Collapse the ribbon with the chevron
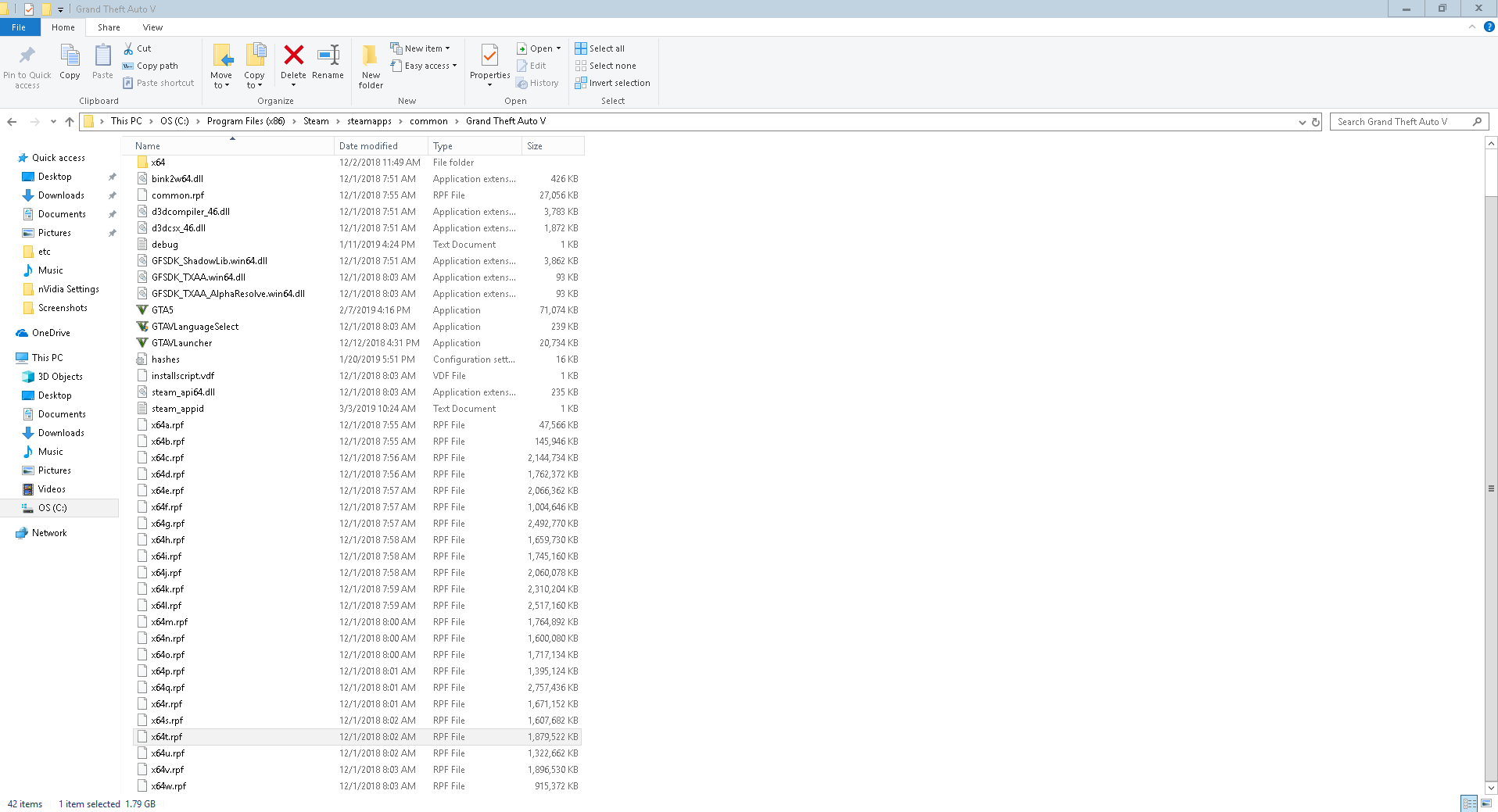Image resolution: width=1498 pixels, height=812 pixels. coord(1472,27)
